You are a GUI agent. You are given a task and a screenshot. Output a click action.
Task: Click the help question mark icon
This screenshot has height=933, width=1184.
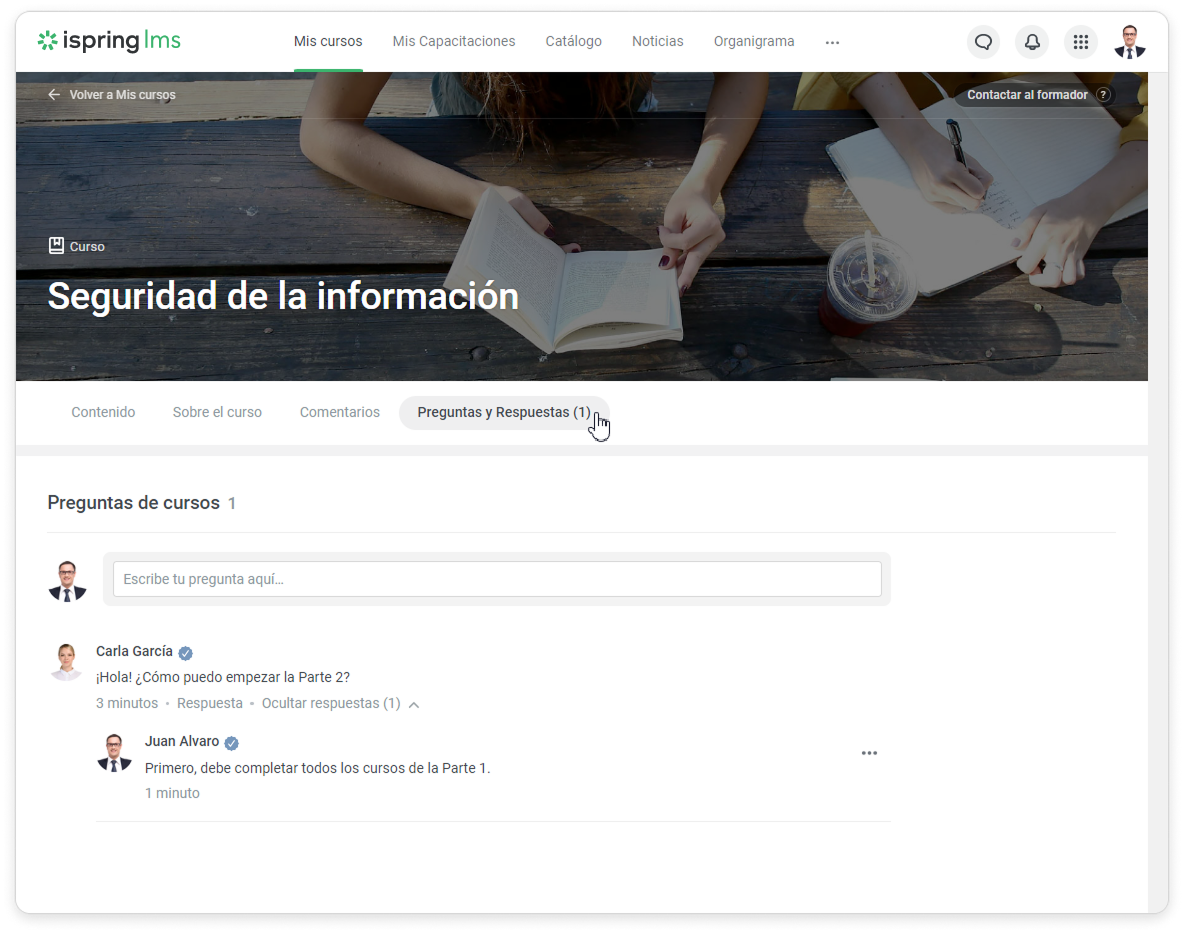tap(1103, 95)
